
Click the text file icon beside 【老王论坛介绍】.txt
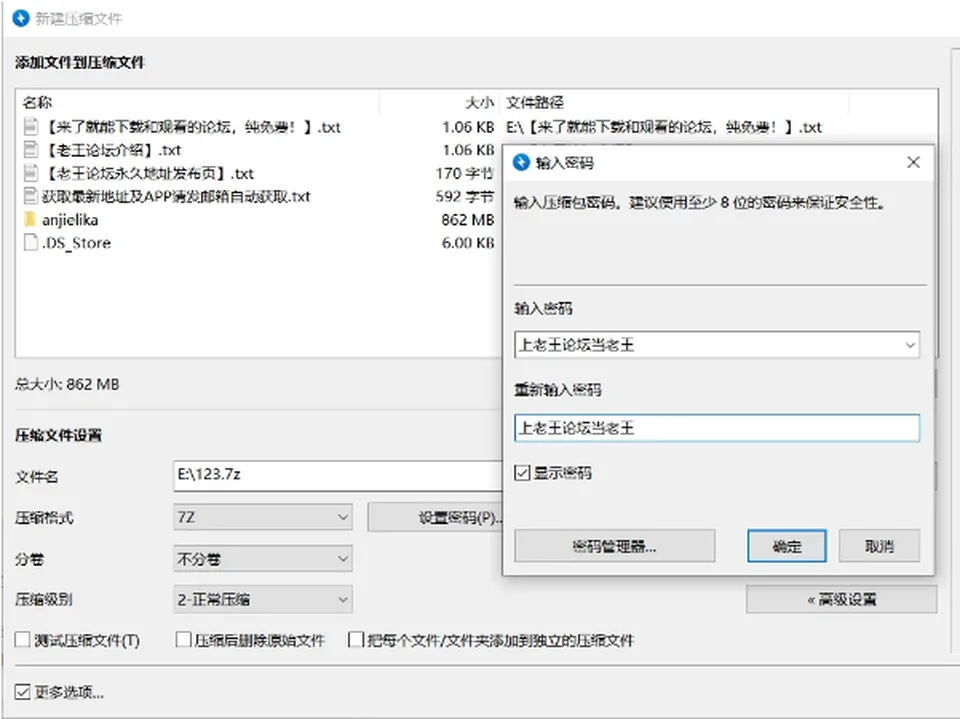30,150
